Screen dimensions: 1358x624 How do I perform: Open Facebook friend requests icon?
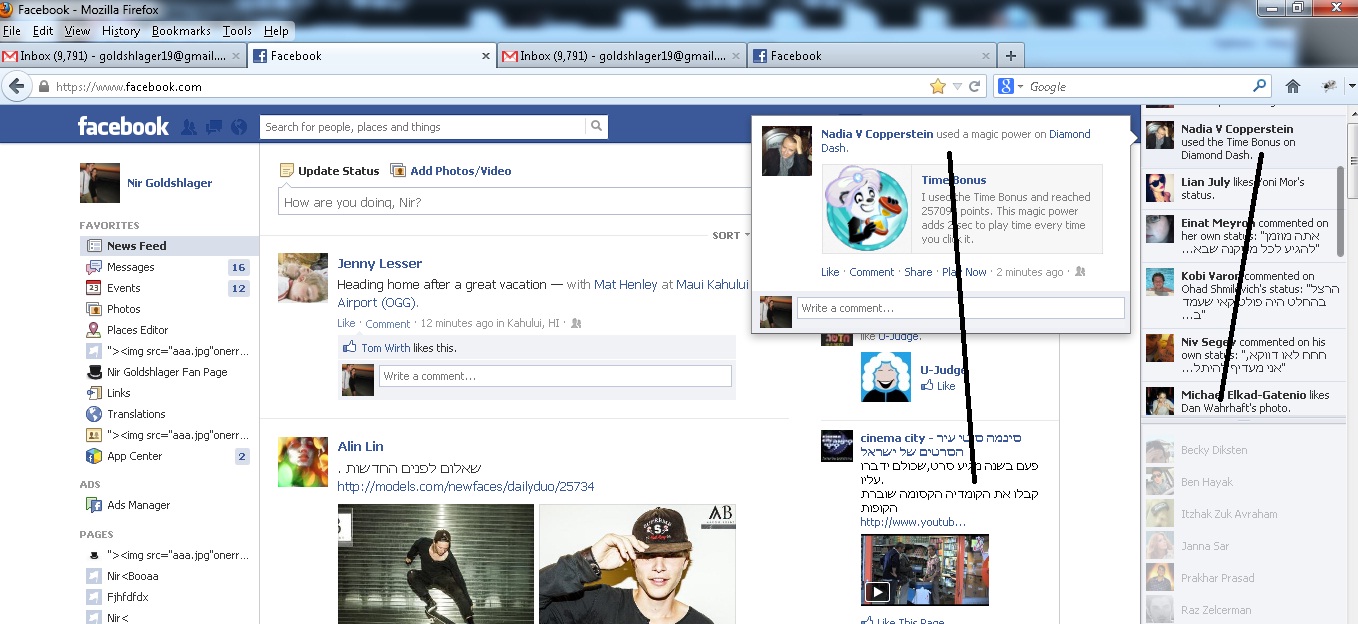point(189,127)
